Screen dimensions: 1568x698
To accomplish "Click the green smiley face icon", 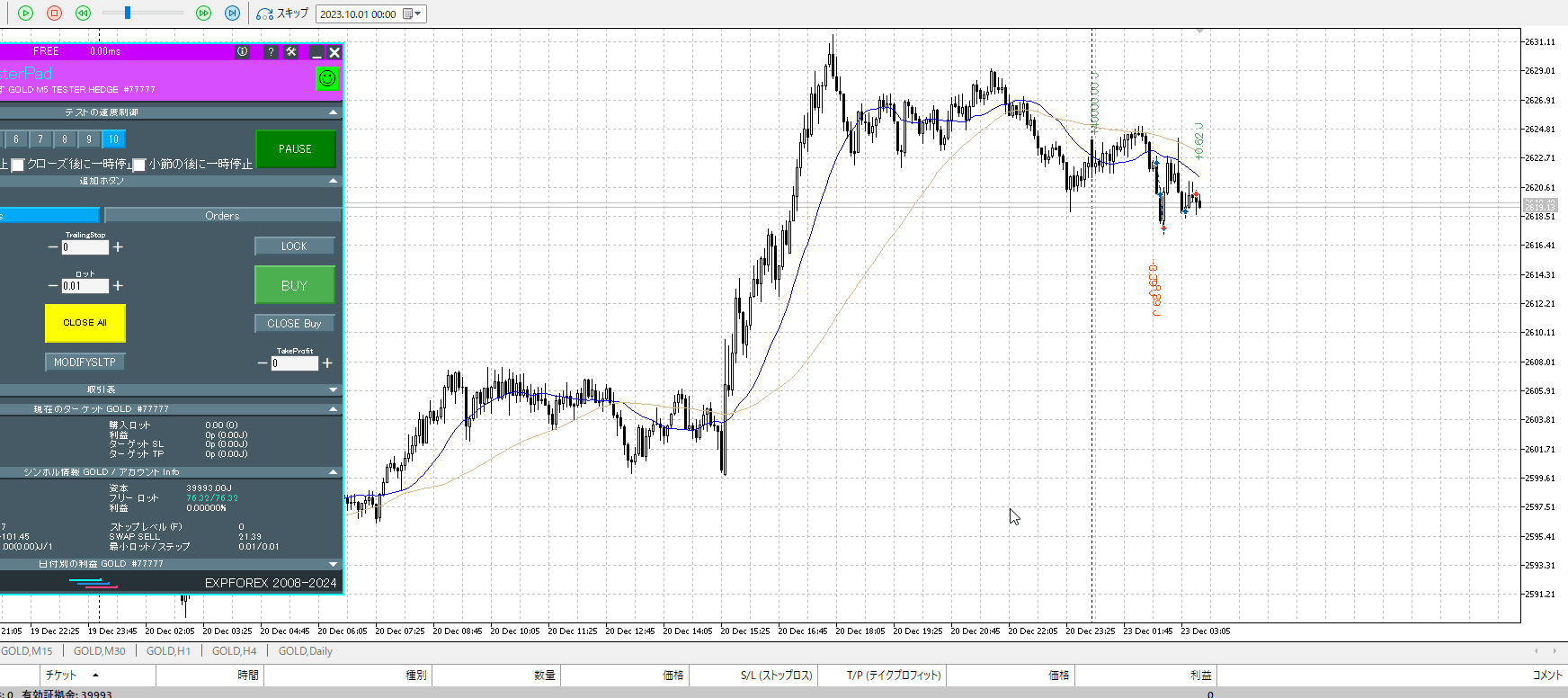I will tap(327, 78).
